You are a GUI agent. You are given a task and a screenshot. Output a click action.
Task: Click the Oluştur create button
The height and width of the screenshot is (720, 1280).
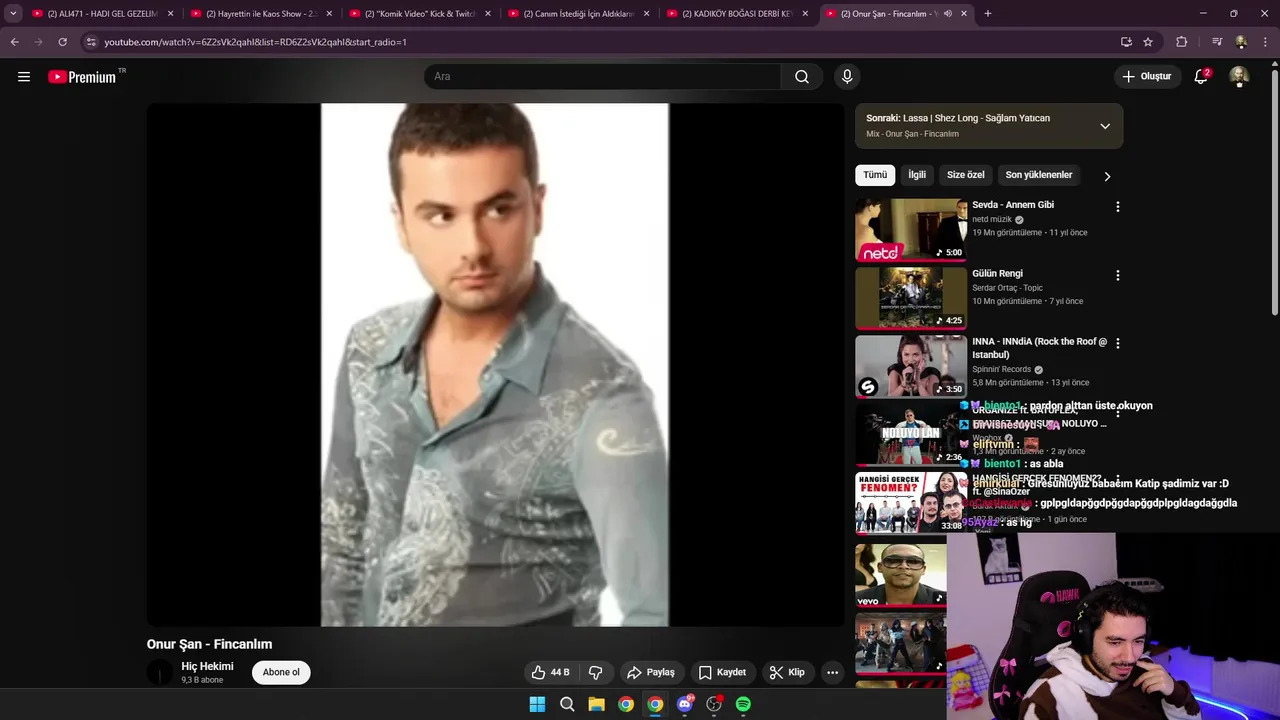click(x=1146, y=77)
